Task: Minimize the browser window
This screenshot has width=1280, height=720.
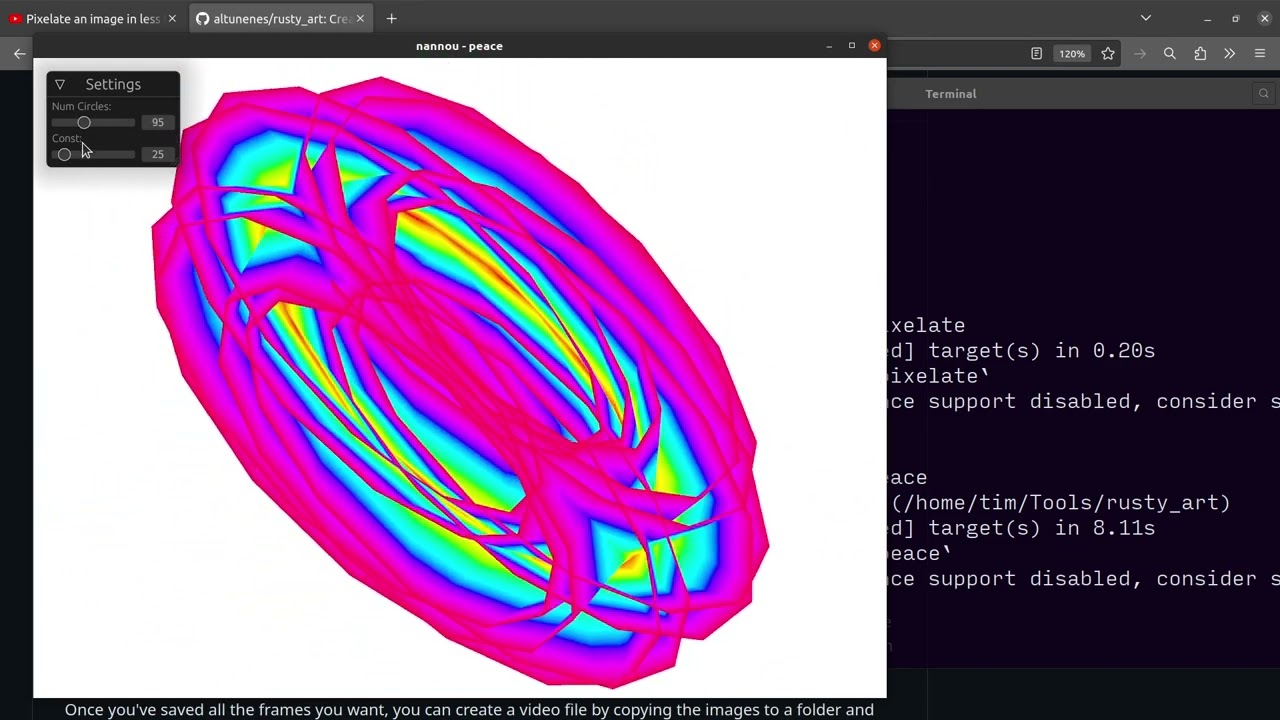Action: click(1207, 18)
